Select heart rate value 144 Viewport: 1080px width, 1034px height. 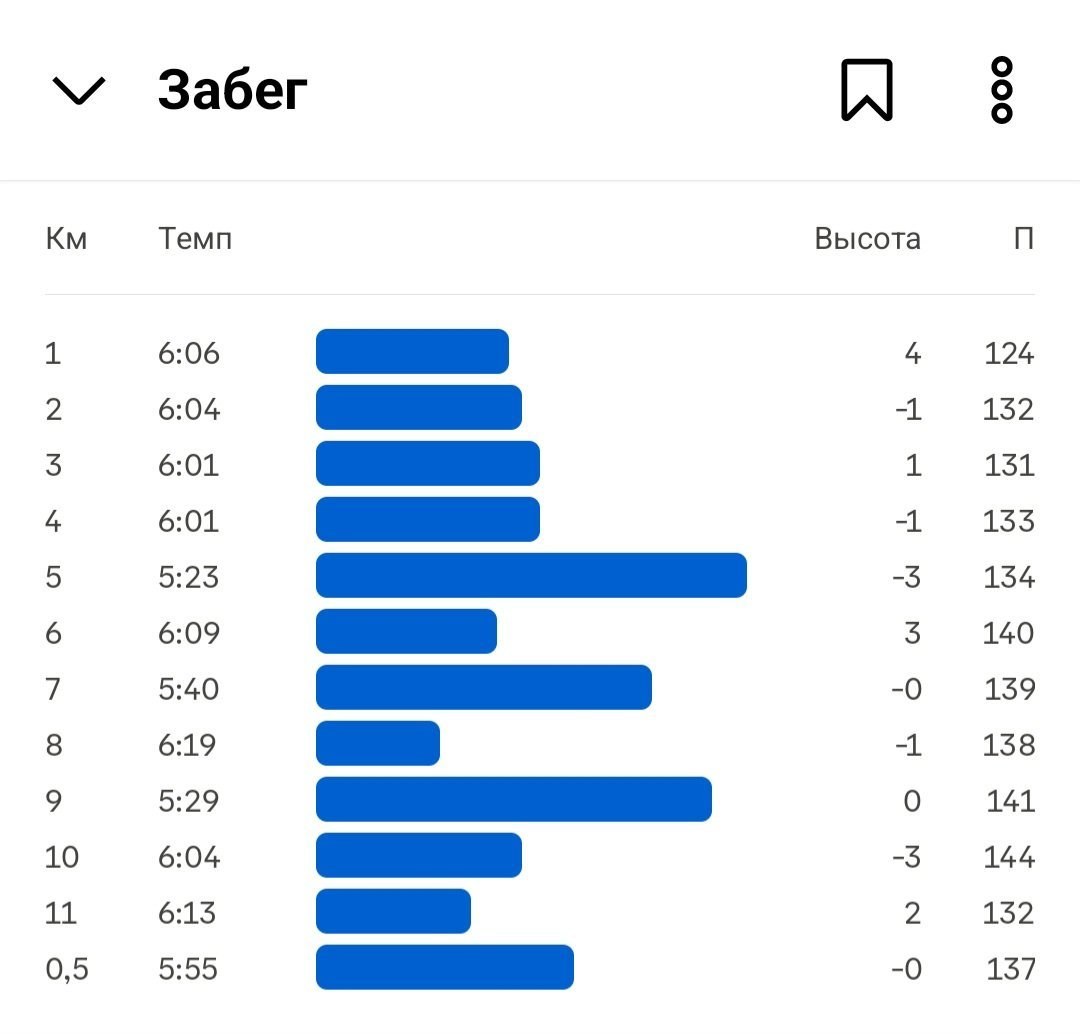1009,857
